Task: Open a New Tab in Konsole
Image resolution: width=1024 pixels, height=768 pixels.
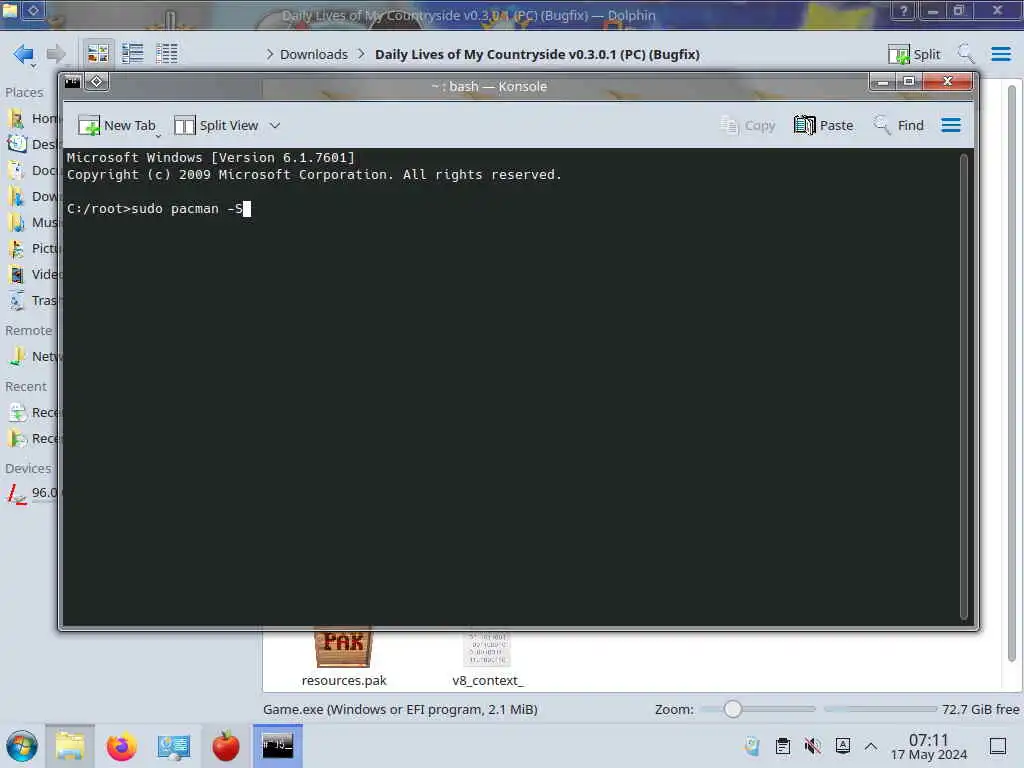Action: (117, 125)
